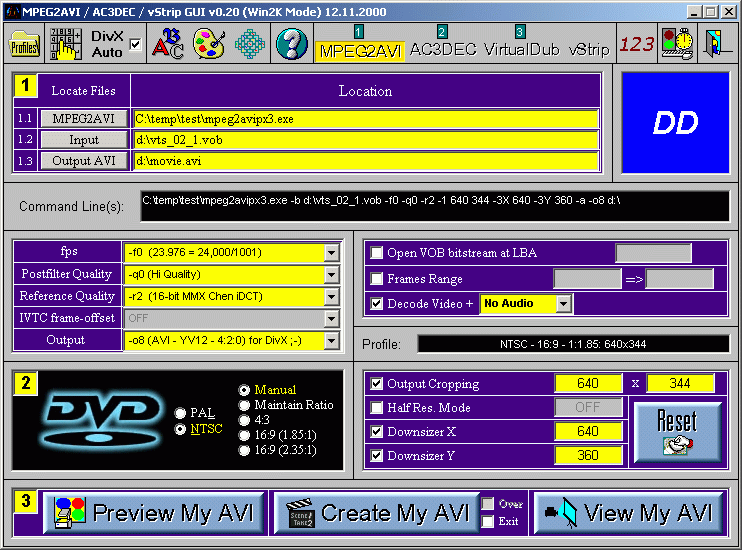The width and height of the screenshot is (742, 550).
Task: Click the exit door icon
Action: 715,45
